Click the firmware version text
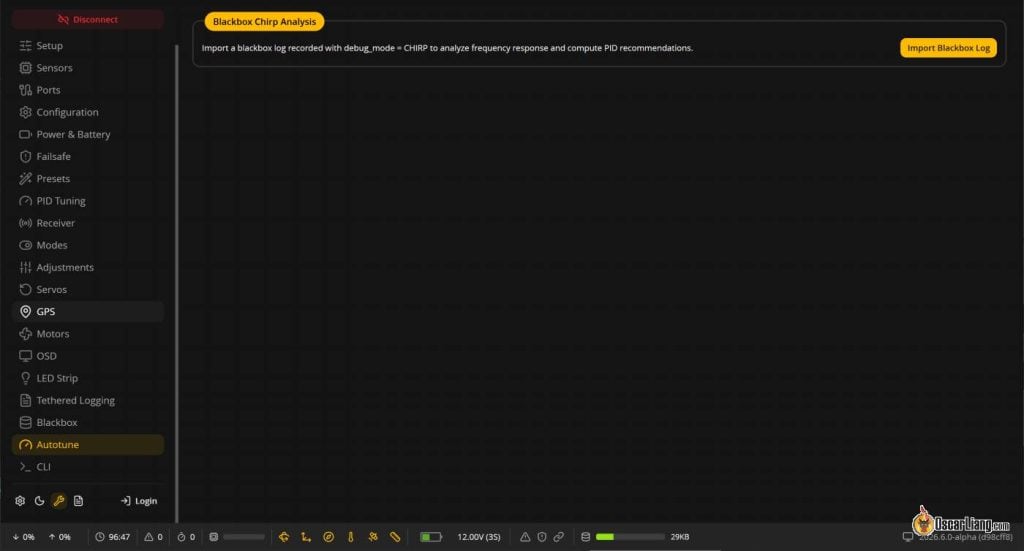 click(965, 537)
